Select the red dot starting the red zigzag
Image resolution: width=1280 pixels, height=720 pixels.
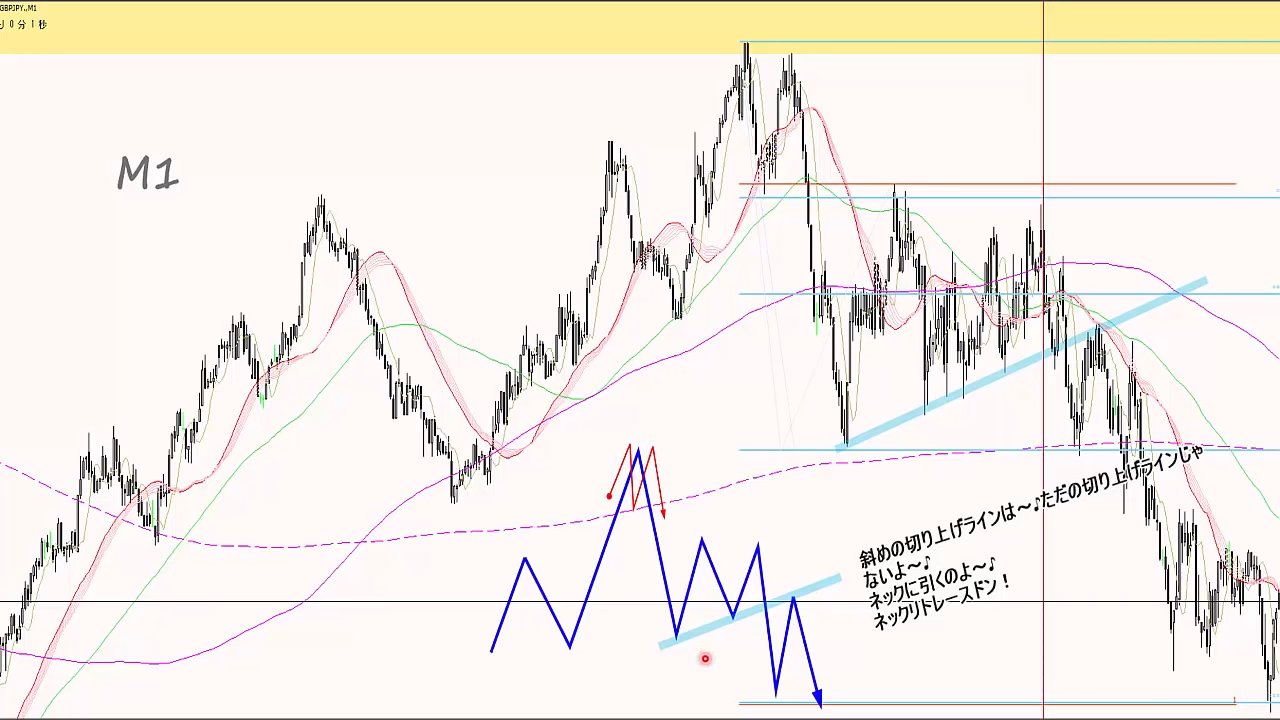(x=610, y=496)
